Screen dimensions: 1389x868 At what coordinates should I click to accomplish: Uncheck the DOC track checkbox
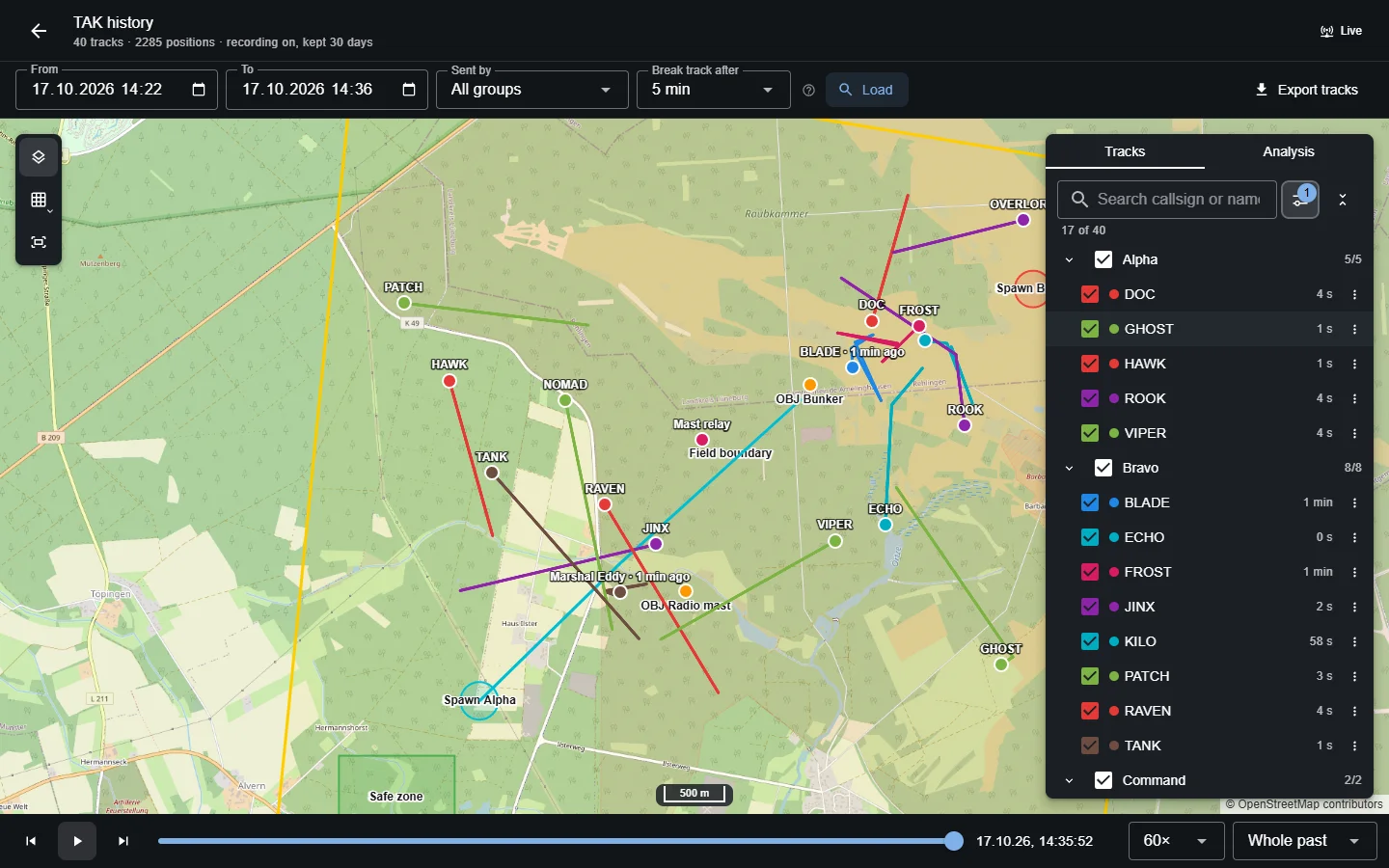(x=1090, y=294)
